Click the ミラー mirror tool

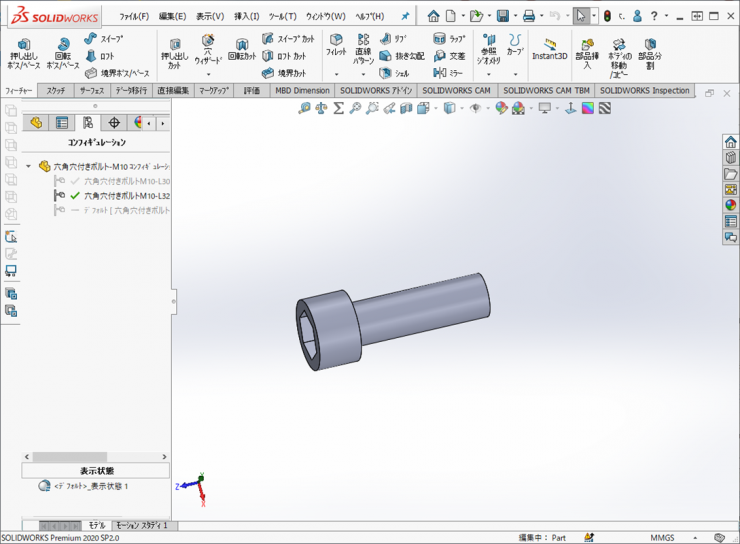448,73
